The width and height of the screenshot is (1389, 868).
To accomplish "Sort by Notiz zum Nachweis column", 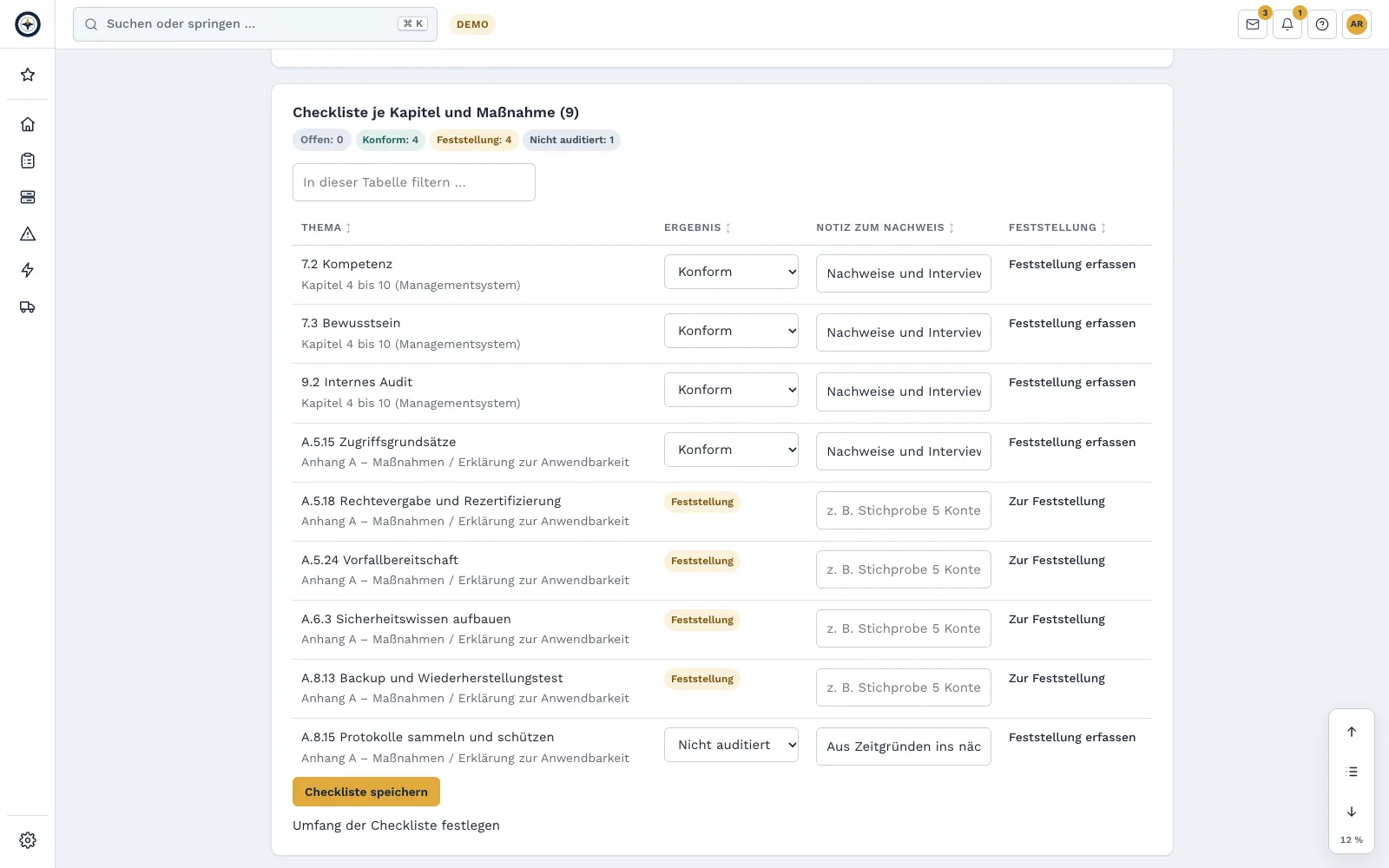I will pyautogui.click(x=885, y=227).
